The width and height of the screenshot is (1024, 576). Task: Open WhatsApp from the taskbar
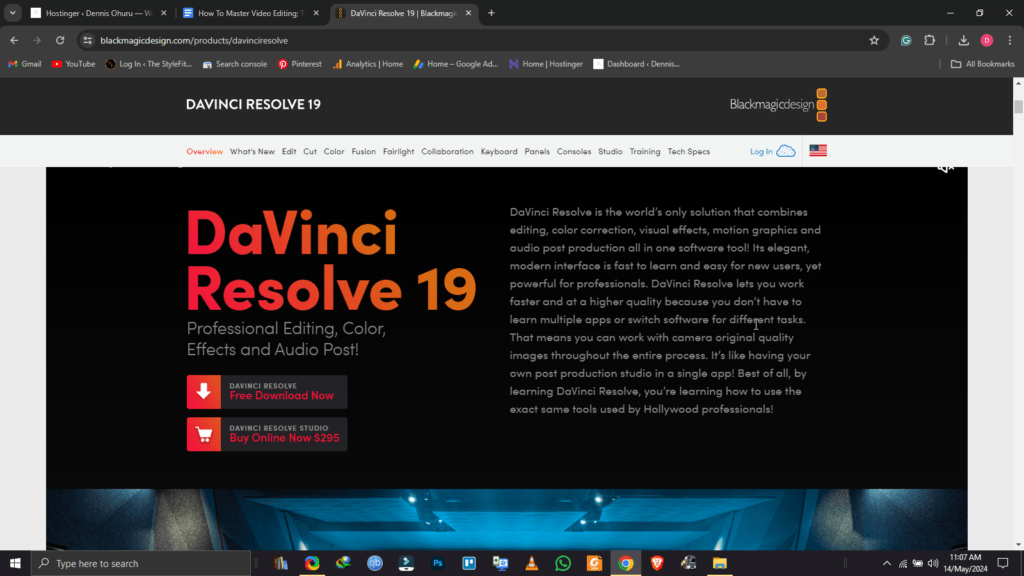click(x=563, y=563)
